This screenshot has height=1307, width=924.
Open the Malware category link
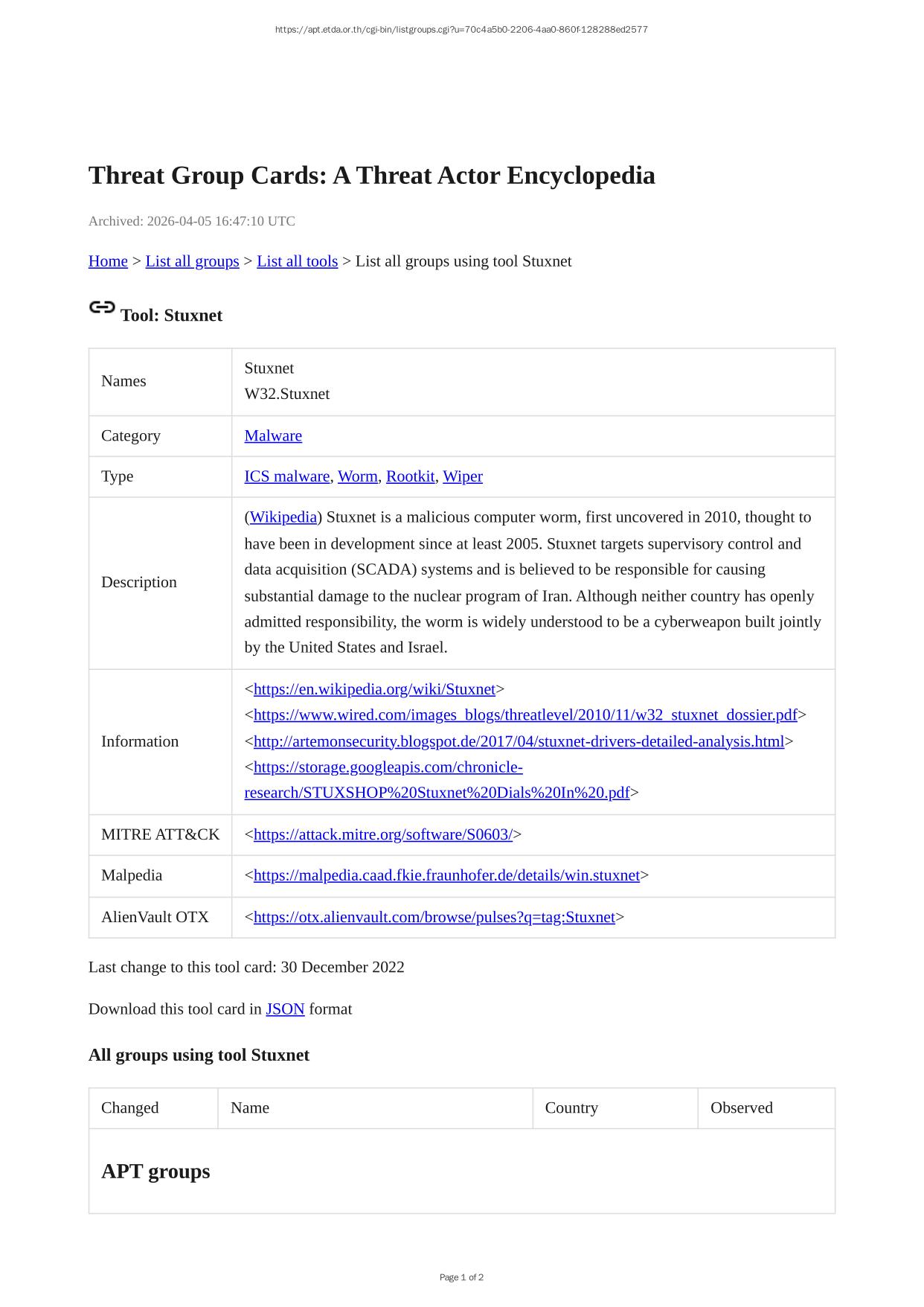[273, 436]
